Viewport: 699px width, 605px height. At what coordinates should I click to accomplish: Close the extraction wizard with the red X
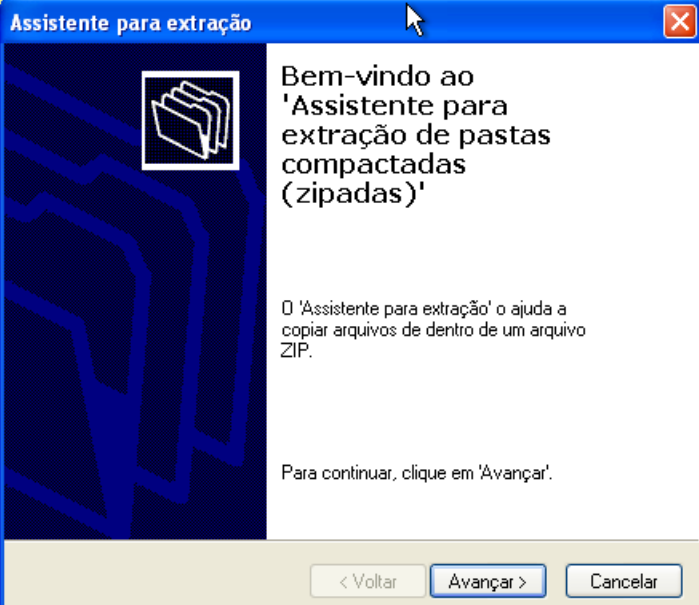[x=679, y=21]
